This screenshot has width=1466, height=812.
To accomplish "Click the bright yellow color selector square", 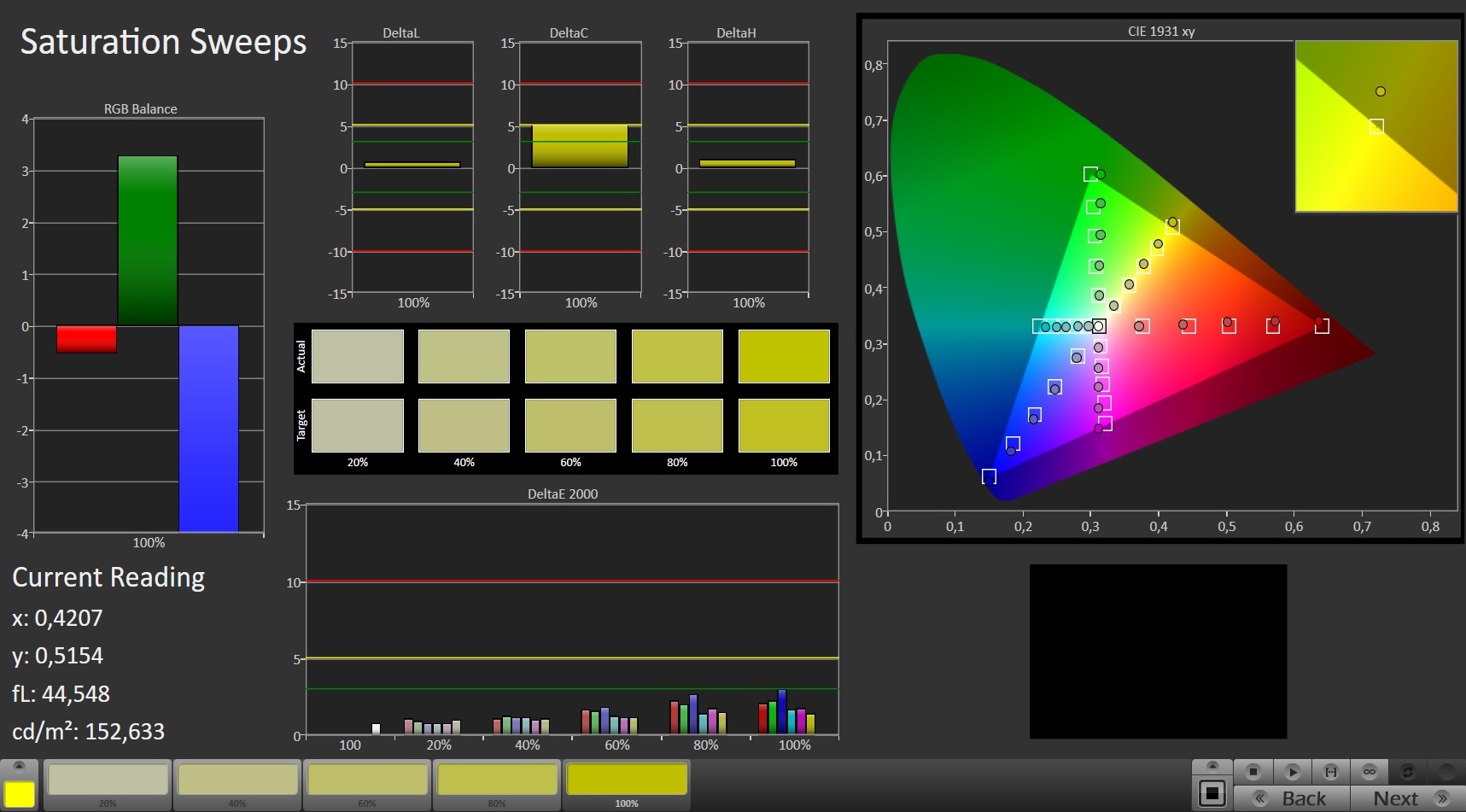I will point(20,794).
